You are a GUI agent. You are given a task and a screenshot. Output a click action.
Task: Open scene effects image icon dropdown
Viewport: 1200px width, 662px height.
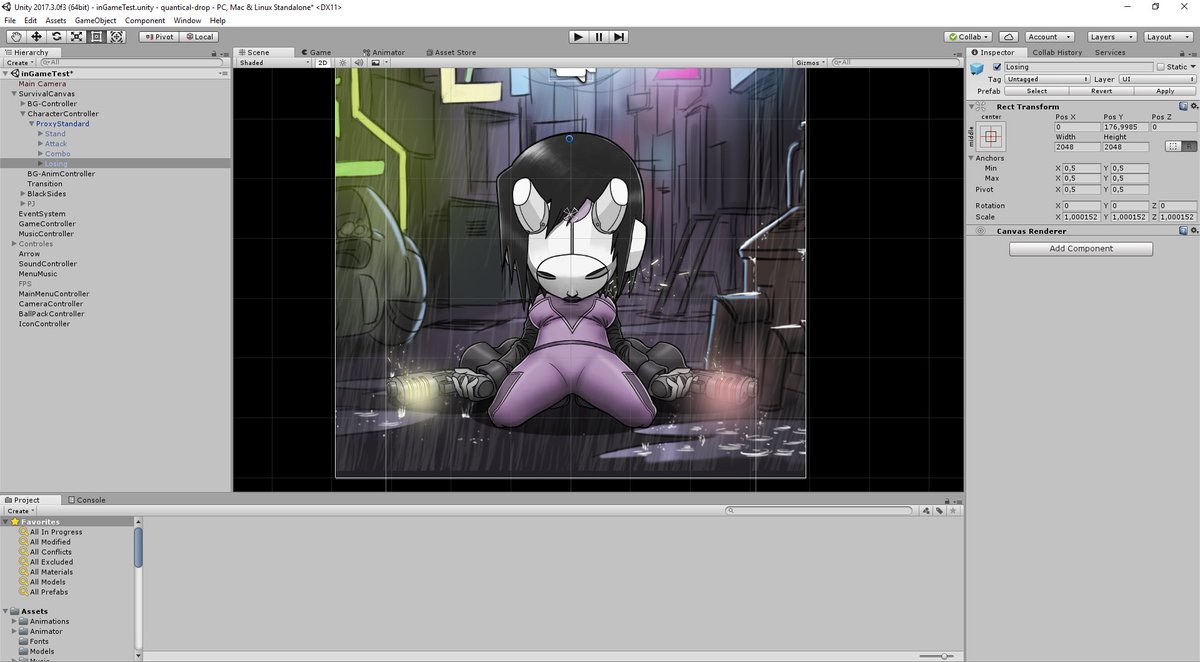click(x=377, y=62)
